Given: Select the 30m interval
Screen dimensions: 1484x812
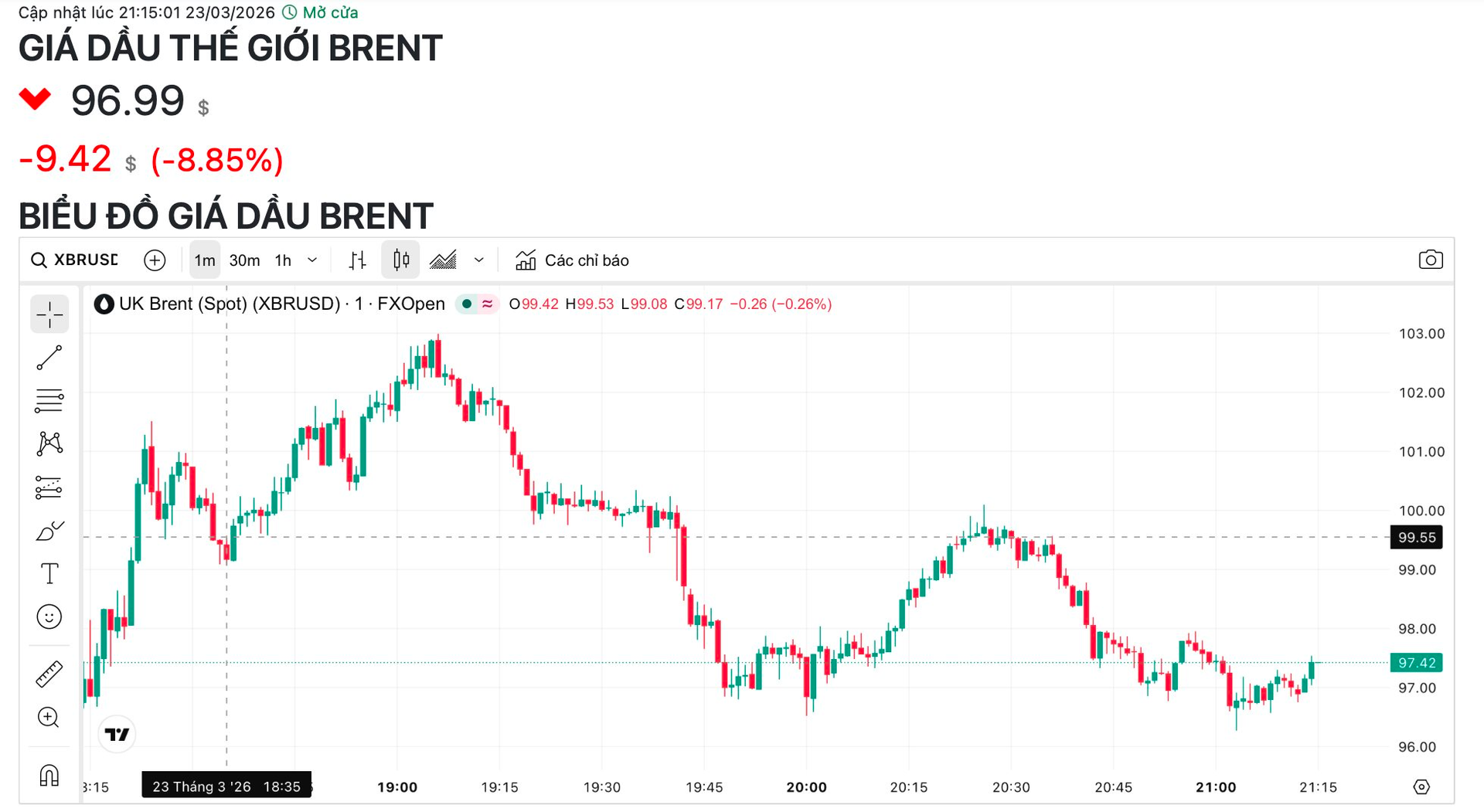Looking at the screenshot, I should (x=244, y=260).
